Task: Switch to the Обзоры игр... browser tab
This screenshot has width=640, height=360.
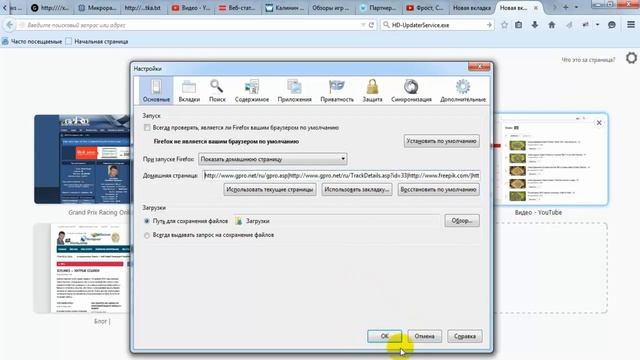Action: coord(331,8)
